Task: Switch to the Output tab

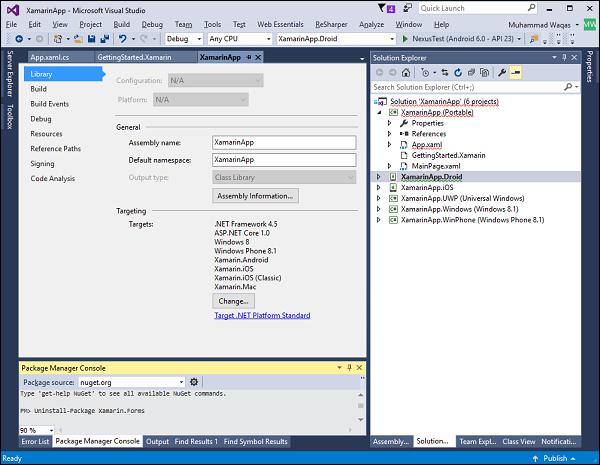Action: [157, 441]
